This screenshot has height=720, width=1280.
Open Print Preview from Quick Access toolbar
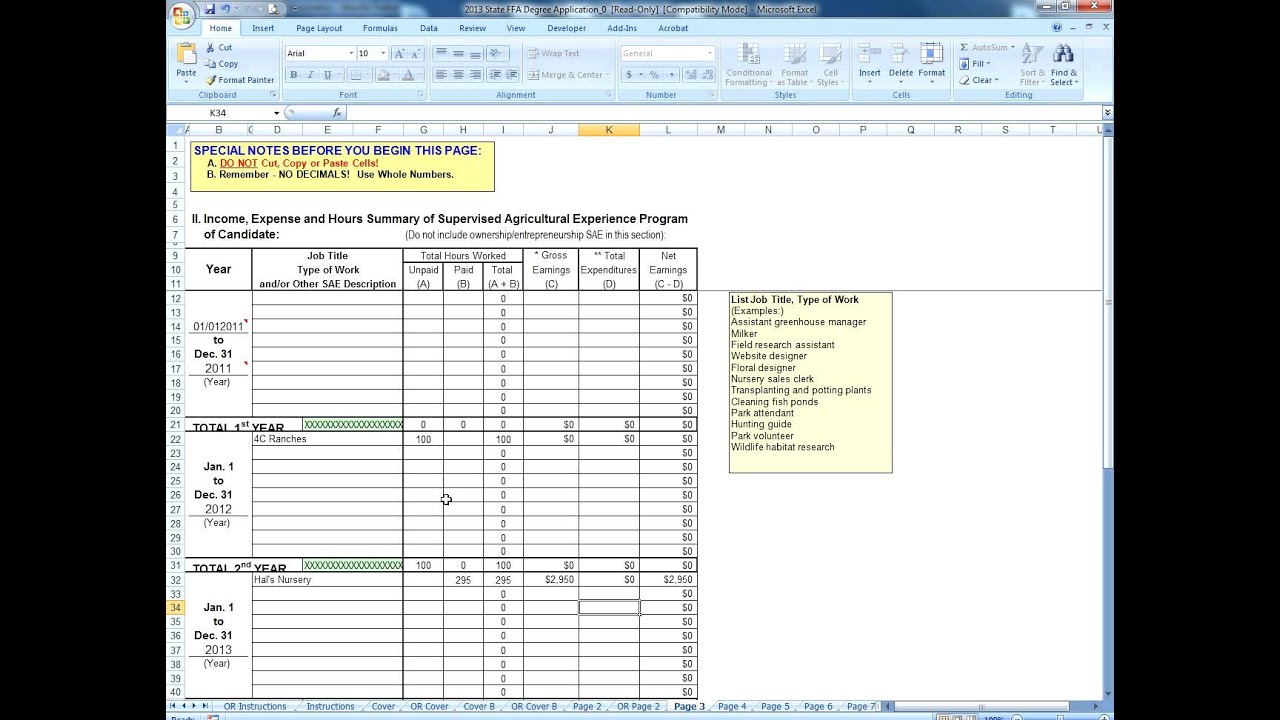point(272,9)
